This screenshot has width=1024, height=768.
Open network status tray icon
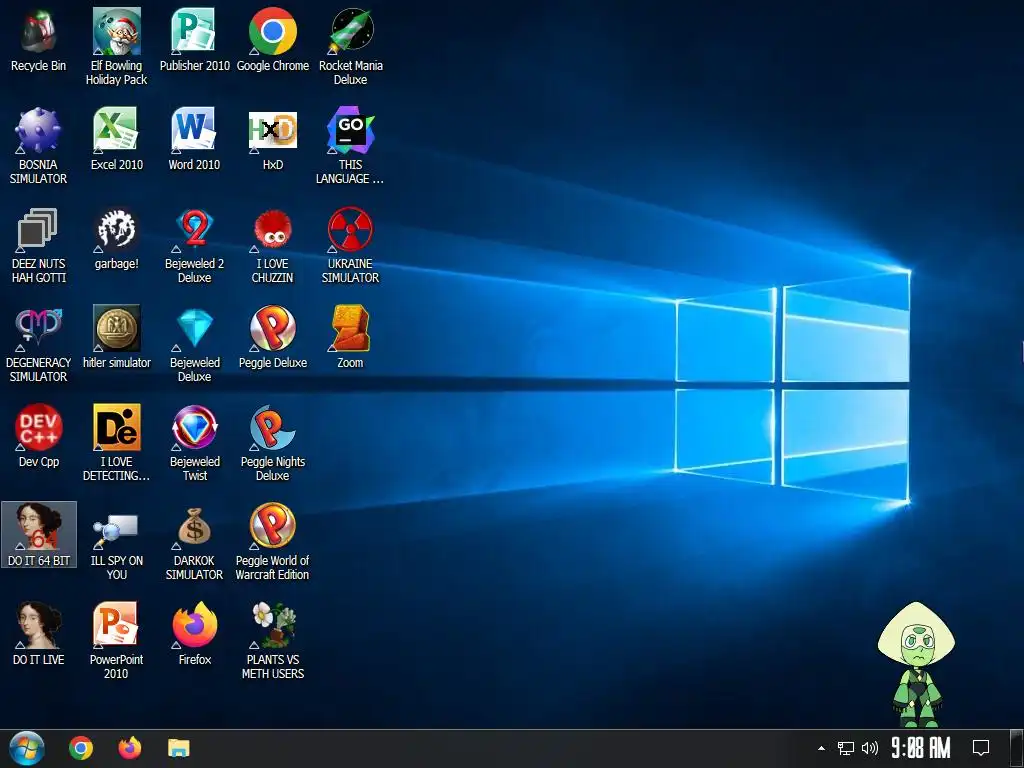pyautogui.click(x=846, y=748)
